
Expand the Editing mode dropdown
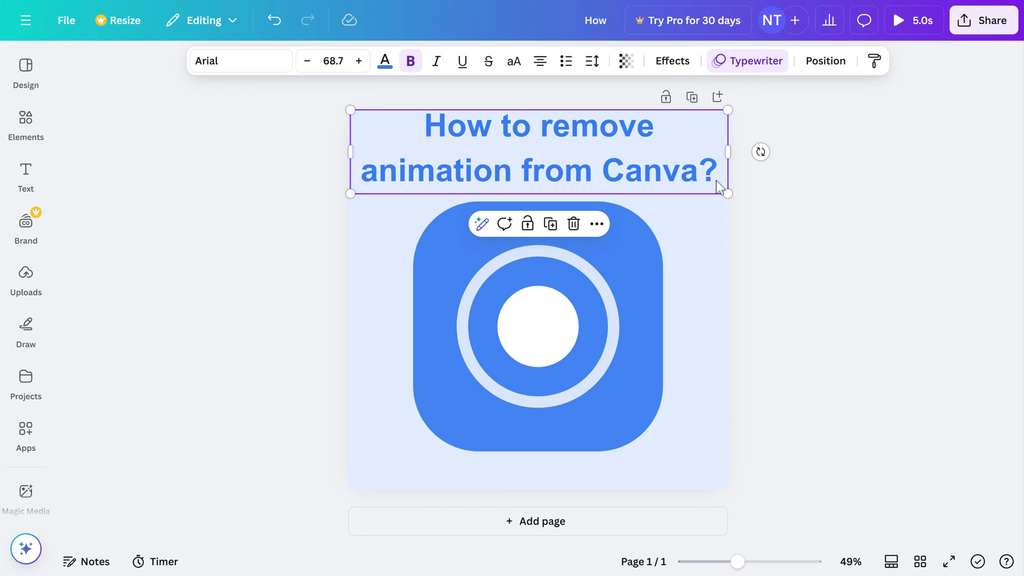point(202,20)
